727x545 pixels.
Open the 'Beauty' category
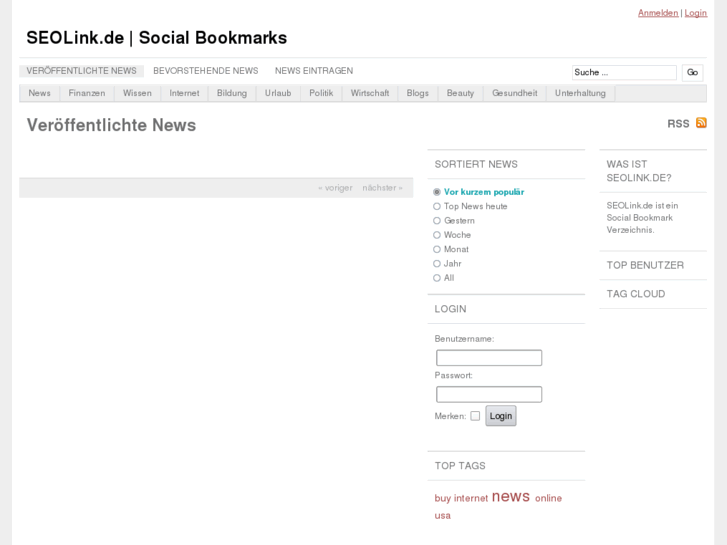460,93
